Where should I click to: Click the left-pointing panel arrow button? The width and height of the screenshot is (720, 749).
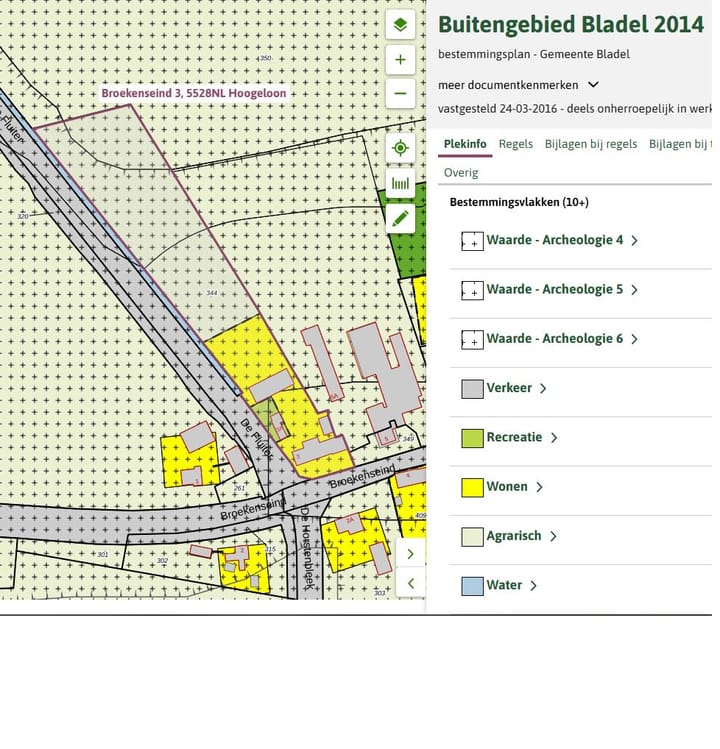click(x=410, y=583)
